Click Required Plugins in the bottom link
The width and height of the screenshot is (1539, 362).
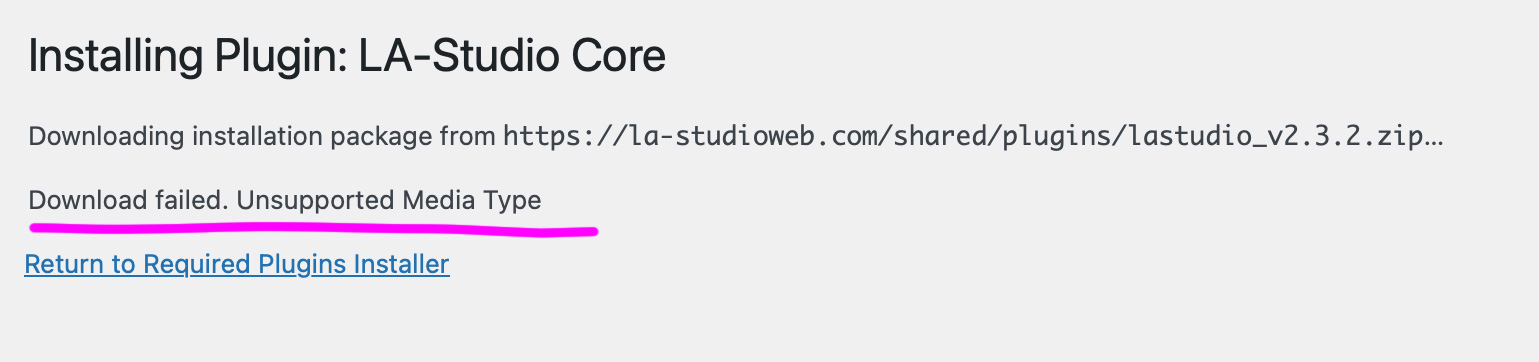[237, 265]
